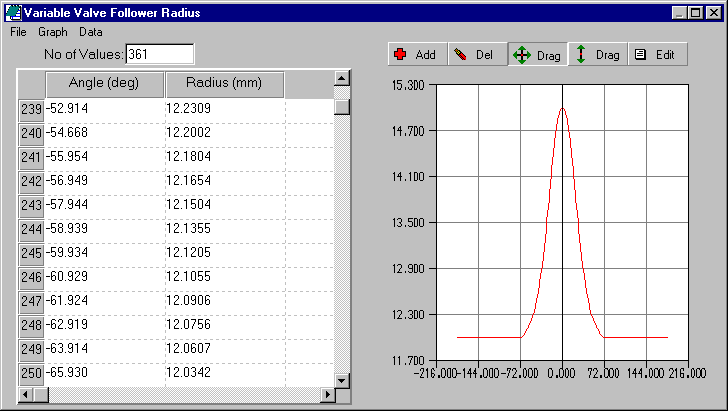Screen dimensions: 728x411
Task: Click the table scroll down arrow
Action: click(x=342, y=381)
